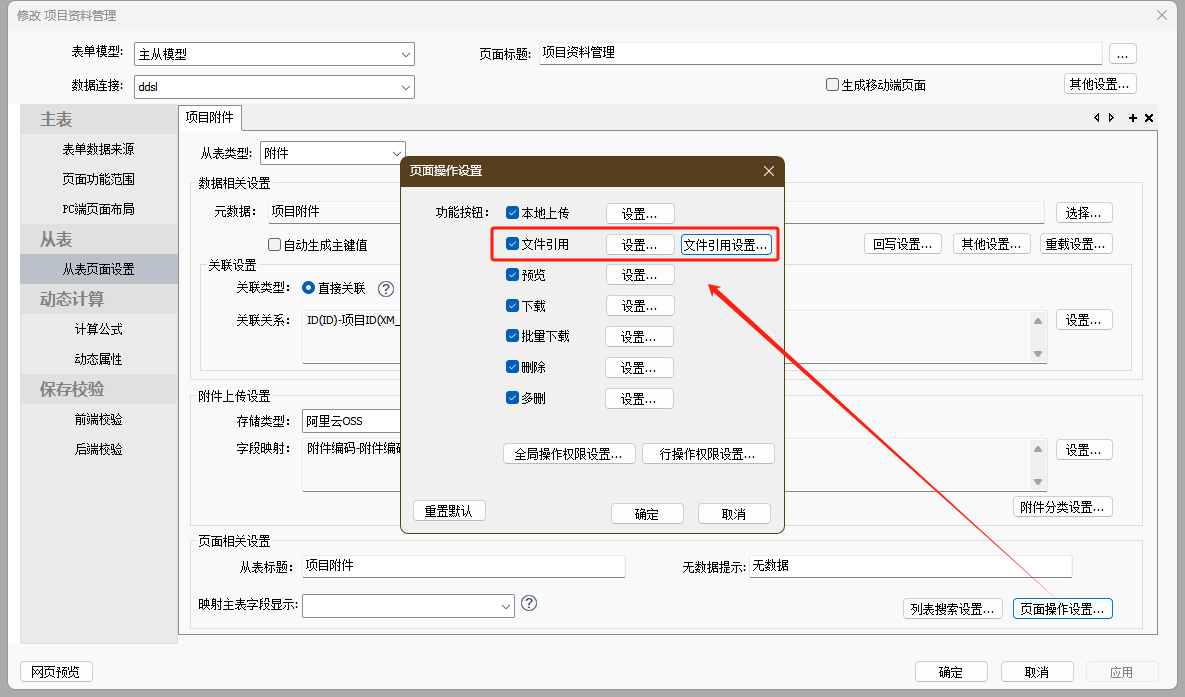This screenshot has height=697, width=1185.
Task: Click the tab strip left arrow
Action: (x=1097, y=118)
